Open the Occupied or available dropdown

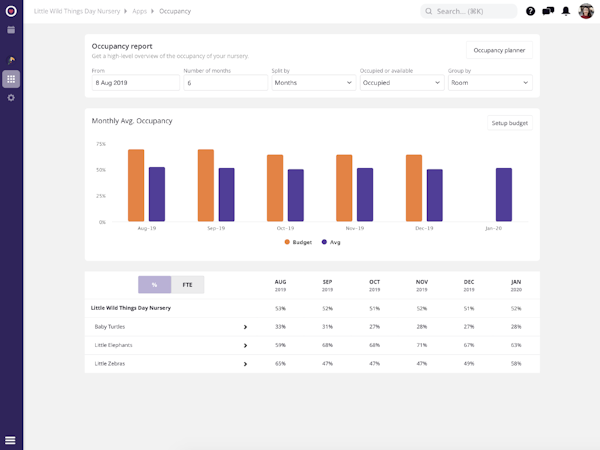pos(402,83)
